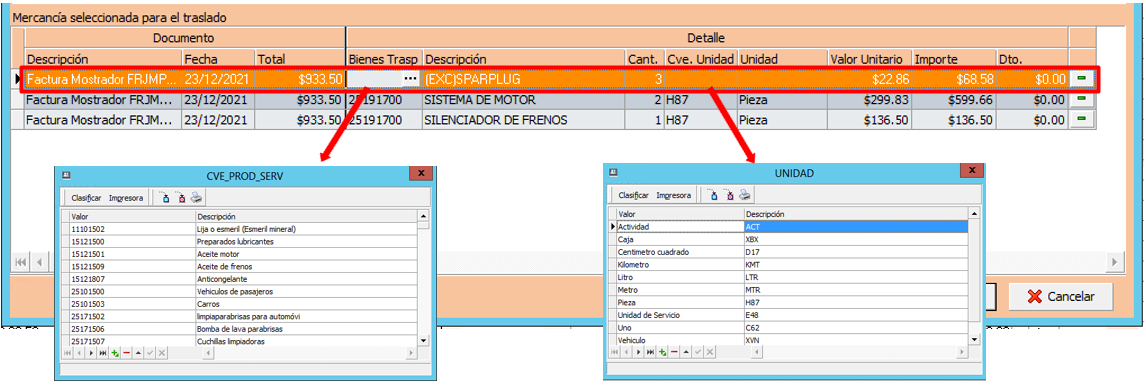Click the Cancelar button
This screenshot has width=1146, height=387.
(x=1060, y=297)
